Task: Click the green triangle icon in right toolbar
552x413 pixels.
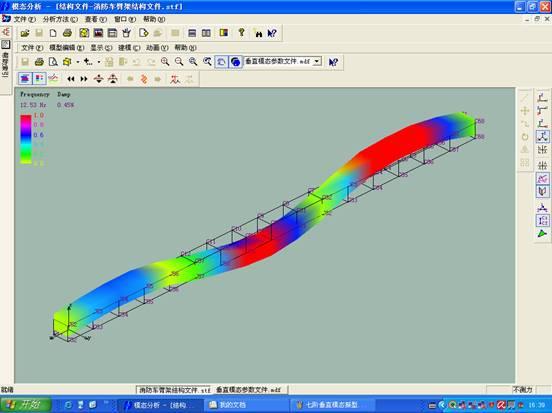Action: pos(542,234)
